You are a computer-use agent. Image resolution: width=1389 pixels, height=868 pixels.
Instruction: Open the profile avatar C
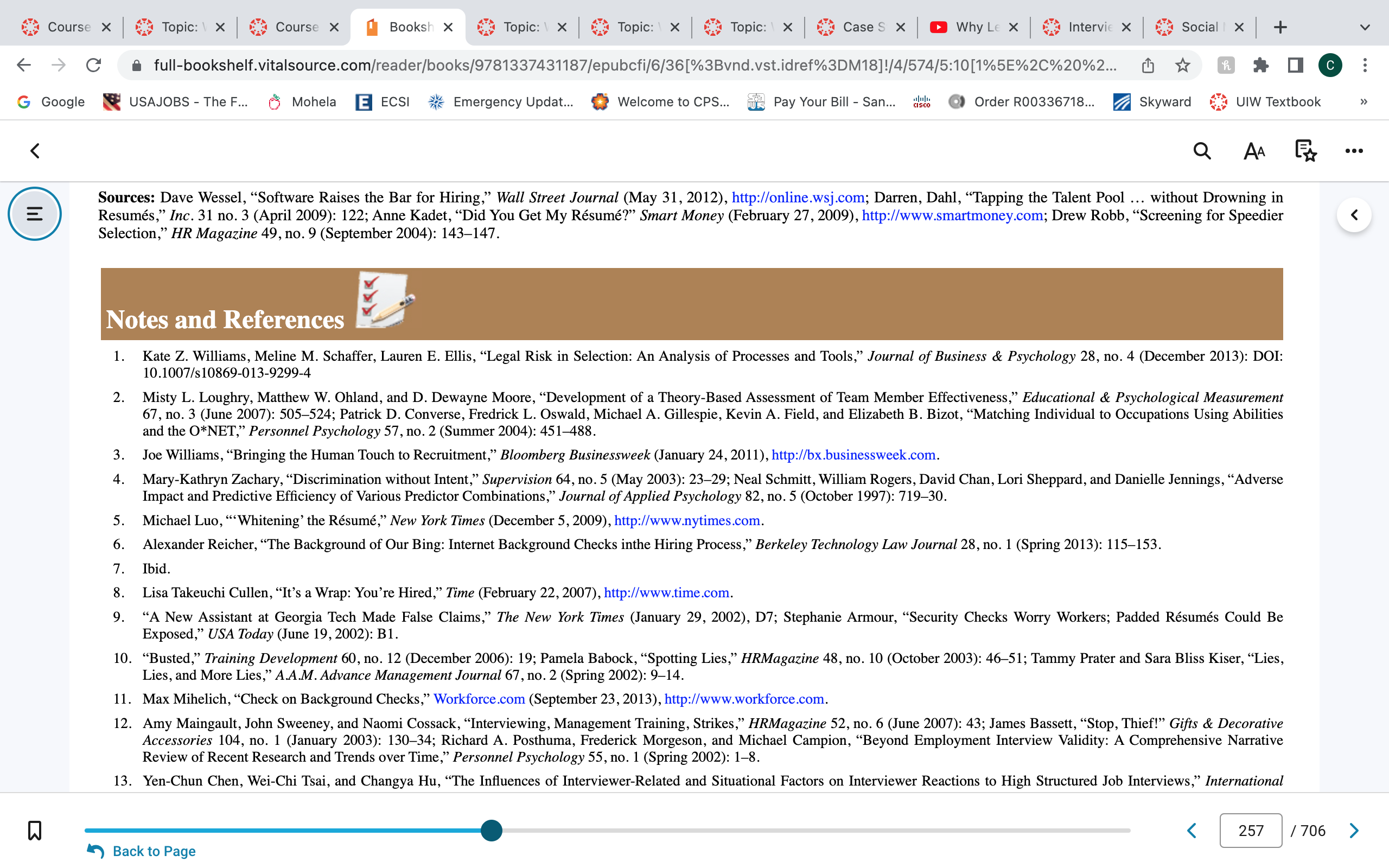pyautogui.click(x=1330, y=65)
